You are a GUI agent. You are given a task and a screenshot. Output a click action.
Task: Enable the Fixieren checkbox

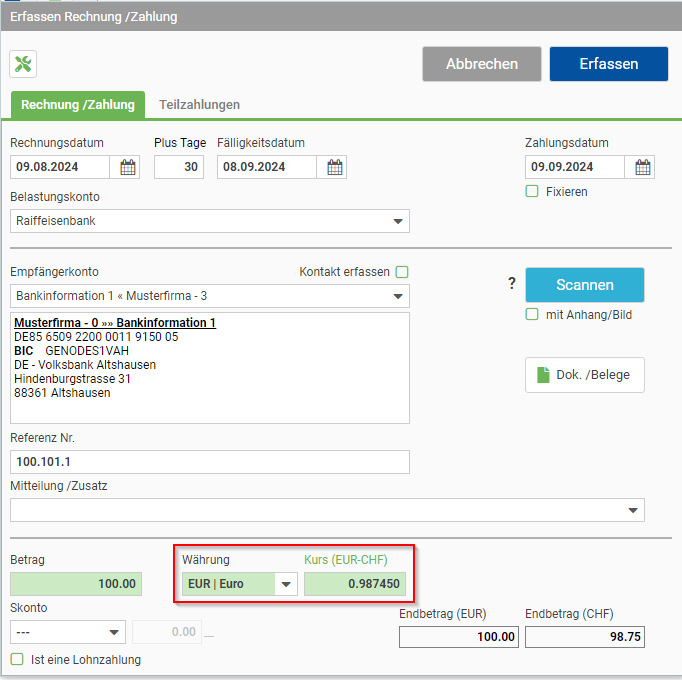pos(532,191)
